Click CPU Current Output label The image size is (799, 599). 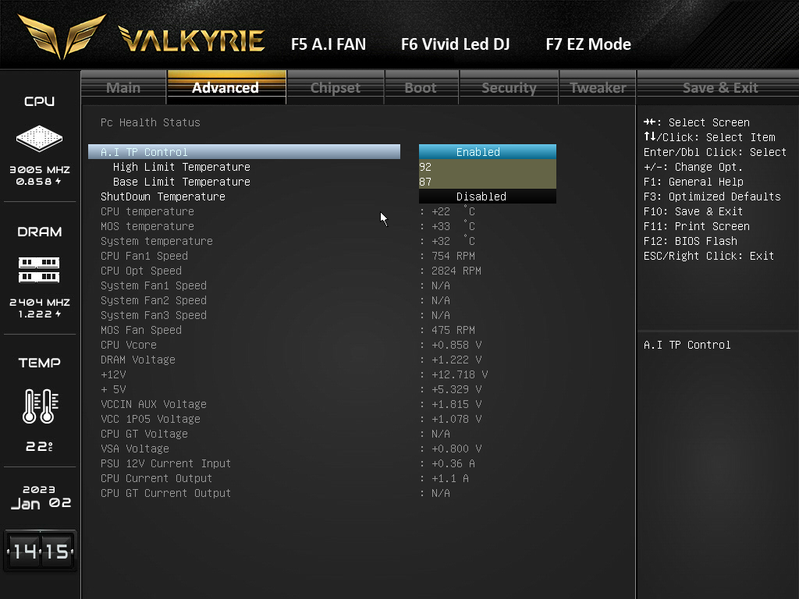pyautogui.click(x=156, y=478)
